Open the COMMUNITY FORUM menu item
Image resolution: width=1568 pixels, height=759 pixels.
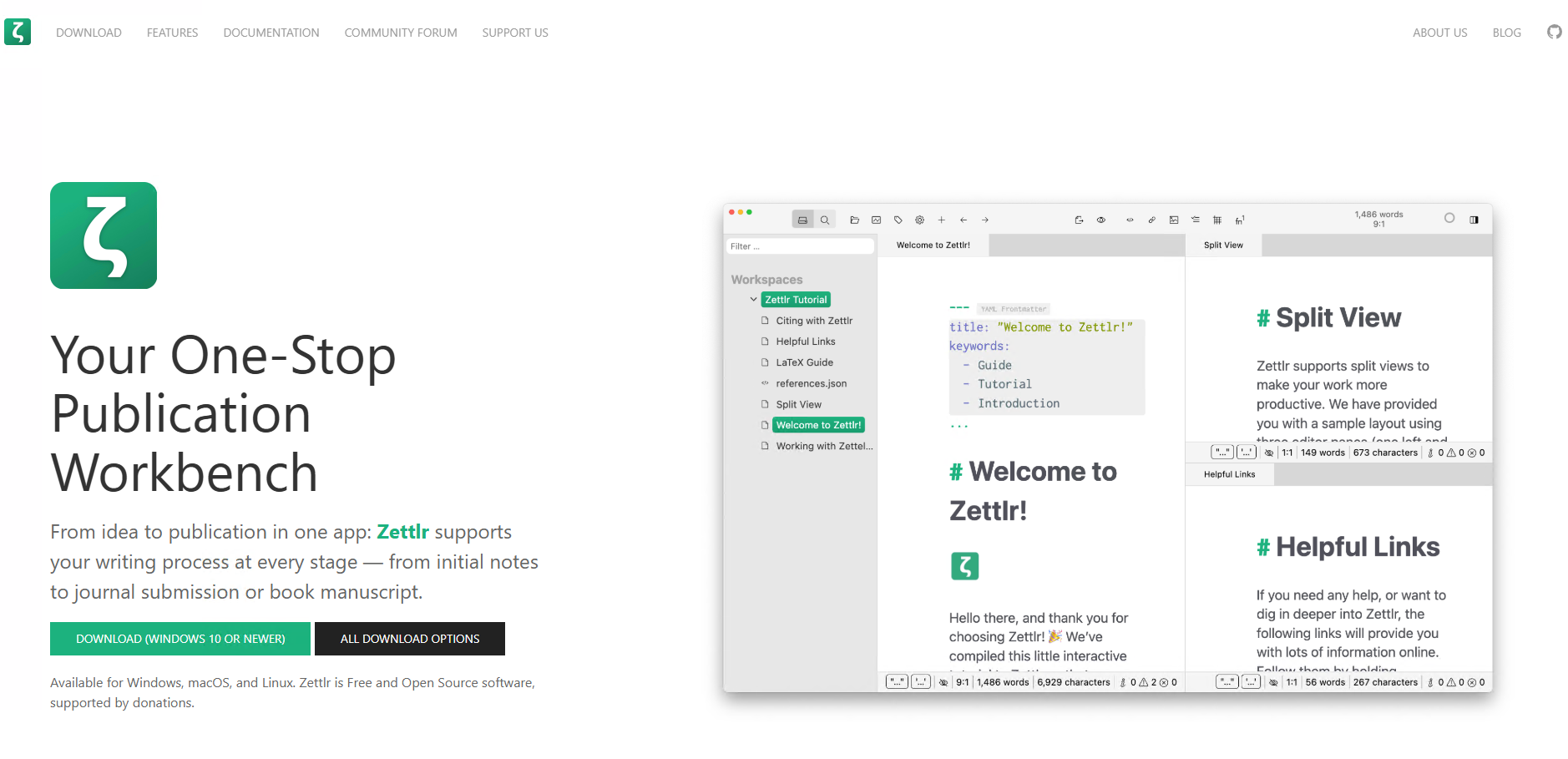(401, 33)
